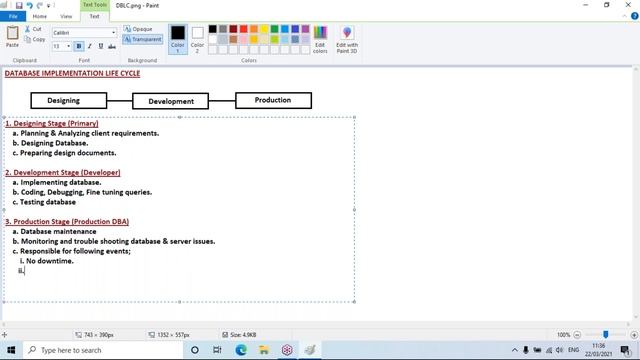Image resolution: width=640 pixels, height=360 pixels.
Task: Toggle Underline formatting
Action: coord(101,46)
